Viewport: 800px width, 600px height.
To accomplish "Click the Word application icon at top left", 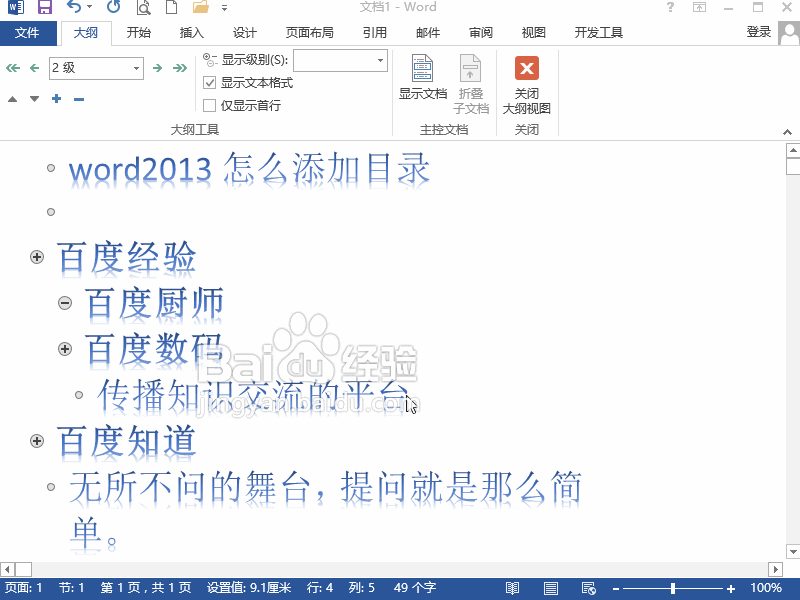I will pos(16,7).
